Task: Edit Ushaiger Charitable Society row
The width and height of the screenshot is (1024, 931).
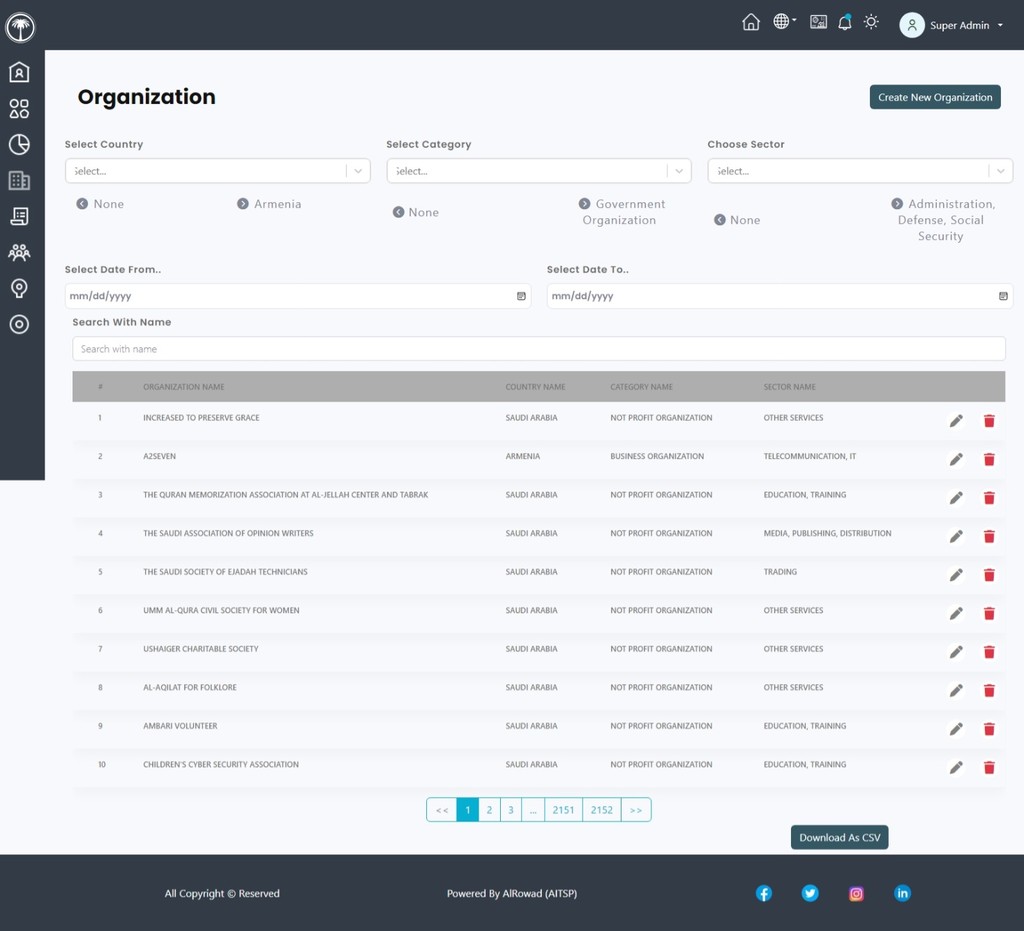Action: click(956, 652)
